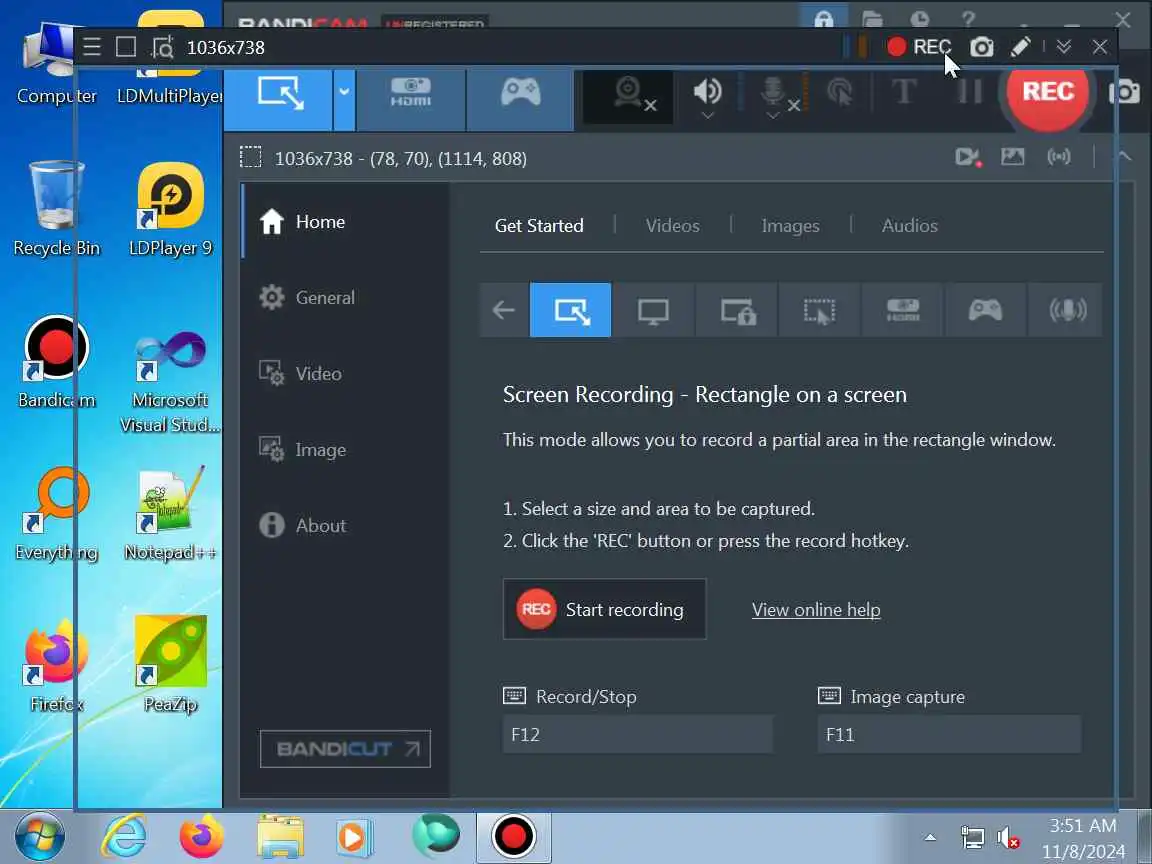Select HDMI mode in Get Started selector
This screenshot has height=864, width=1152.
[903, 310]
